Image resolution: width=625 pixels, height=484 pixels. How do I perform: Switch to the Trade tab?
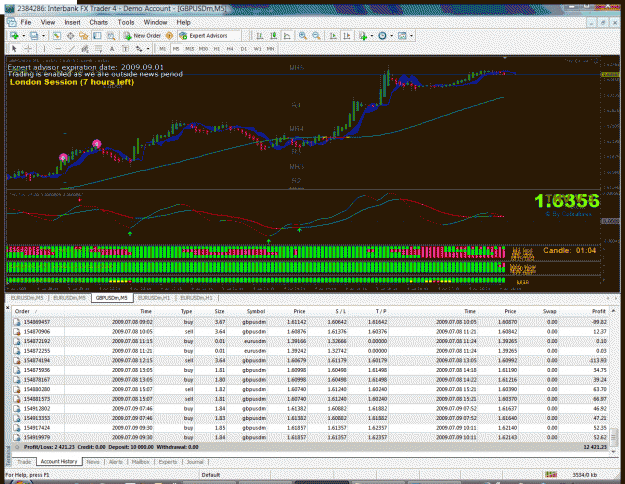[x=24, y=462]
